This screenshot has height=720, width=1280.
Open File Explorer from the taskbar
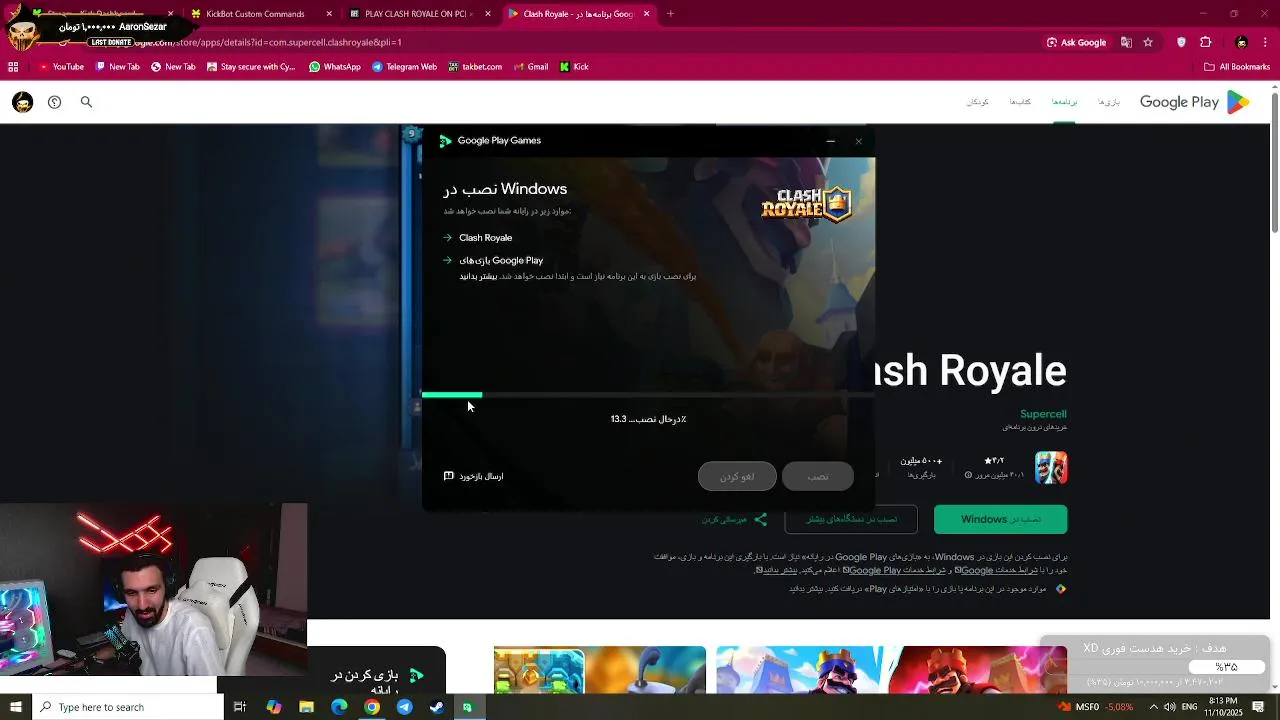pos(307,707)
